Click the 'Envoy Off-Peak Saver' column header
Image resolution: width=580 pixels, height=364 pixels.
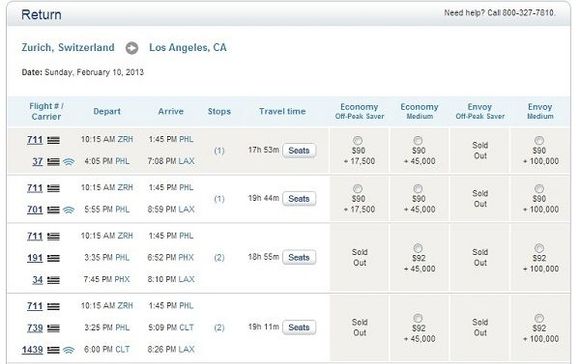click(480, 111)
